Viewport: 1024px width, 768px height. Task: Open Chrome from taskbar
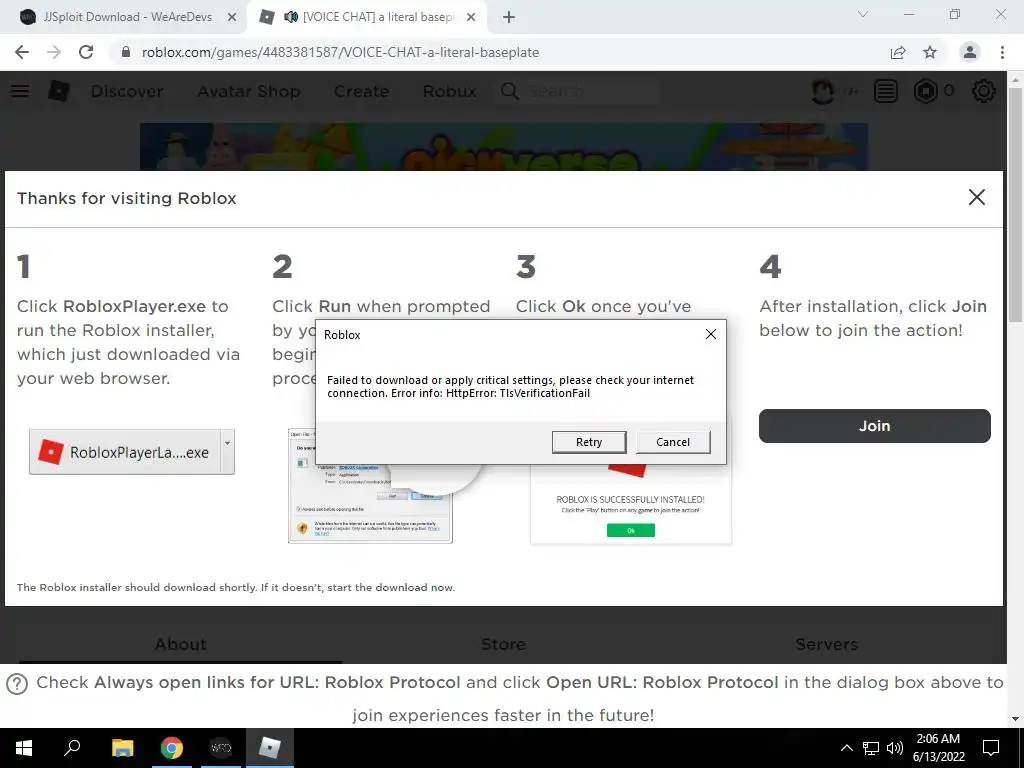coord(171,748)
